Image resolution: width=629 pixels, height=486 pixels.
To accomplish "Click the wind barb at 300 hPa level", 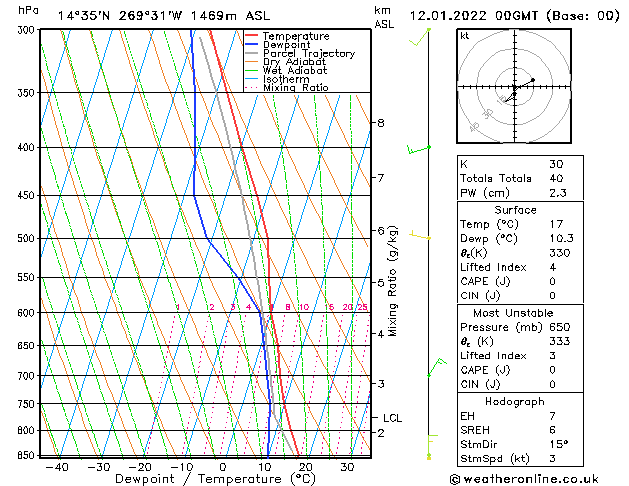I will coord(426,35).
